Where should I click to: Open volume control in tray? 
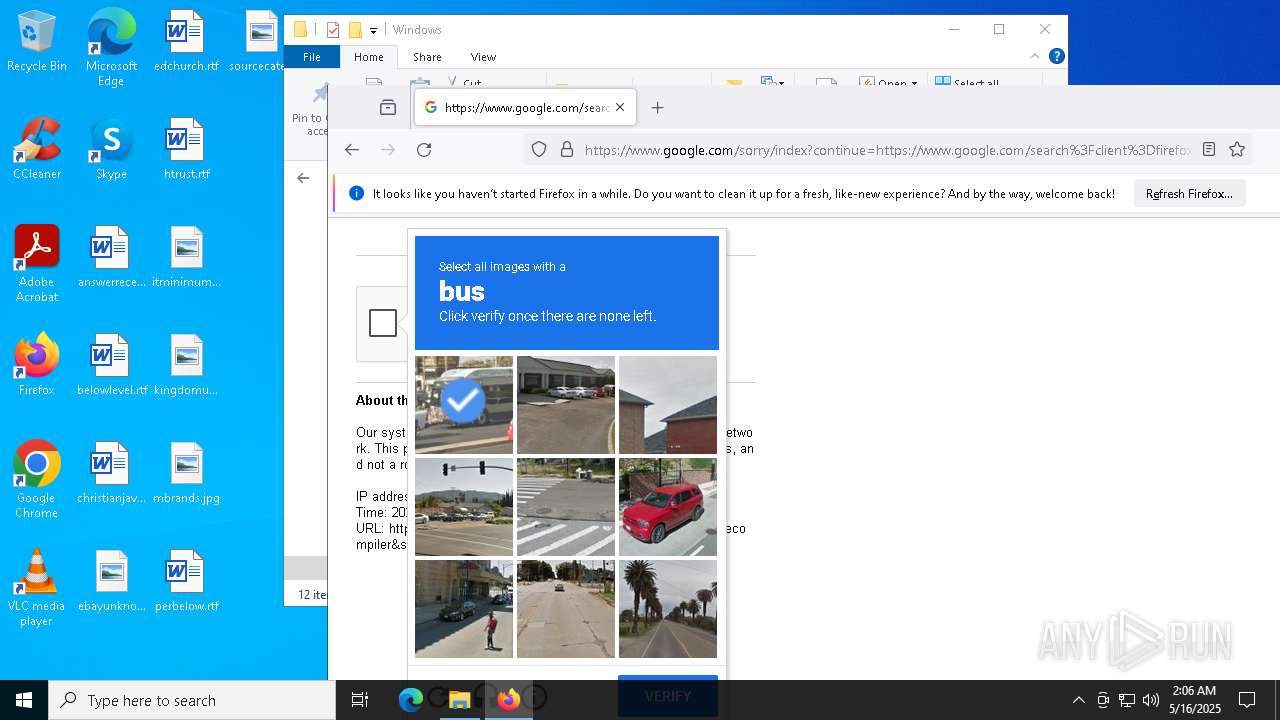[x=1151, y=700]
